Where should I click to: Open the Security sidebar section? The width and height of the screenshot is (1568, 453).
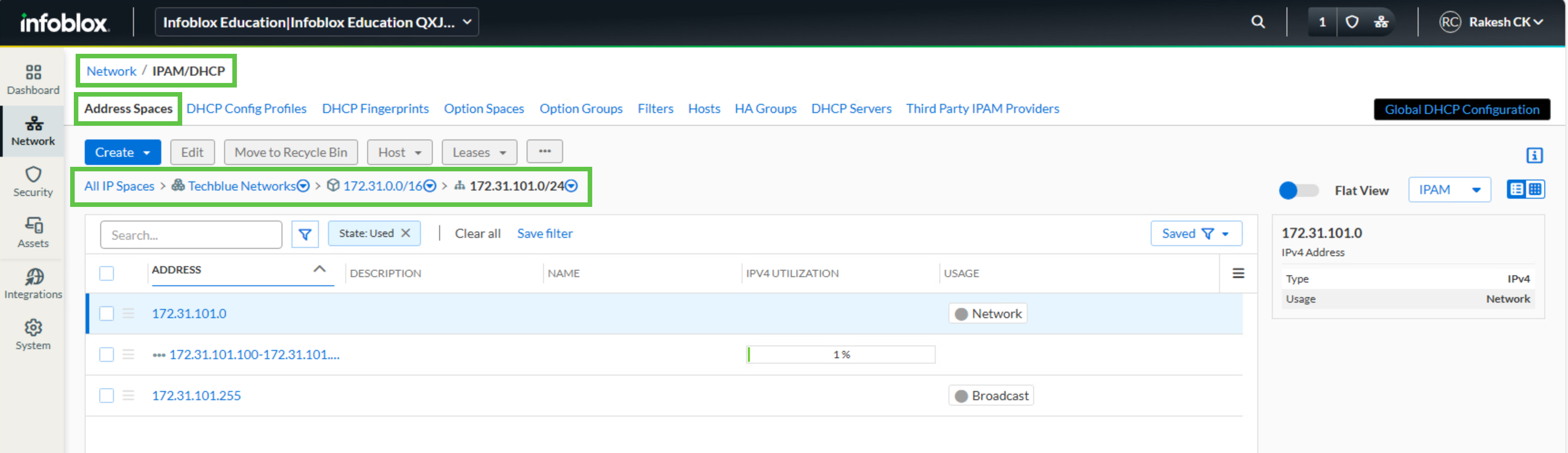[x=33, y=182]
